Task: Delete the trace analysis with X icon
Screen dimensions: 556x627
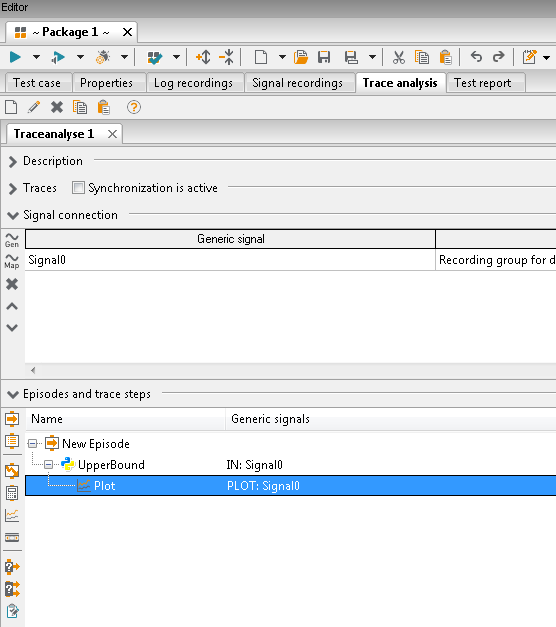Action: [x=57, y=107]
